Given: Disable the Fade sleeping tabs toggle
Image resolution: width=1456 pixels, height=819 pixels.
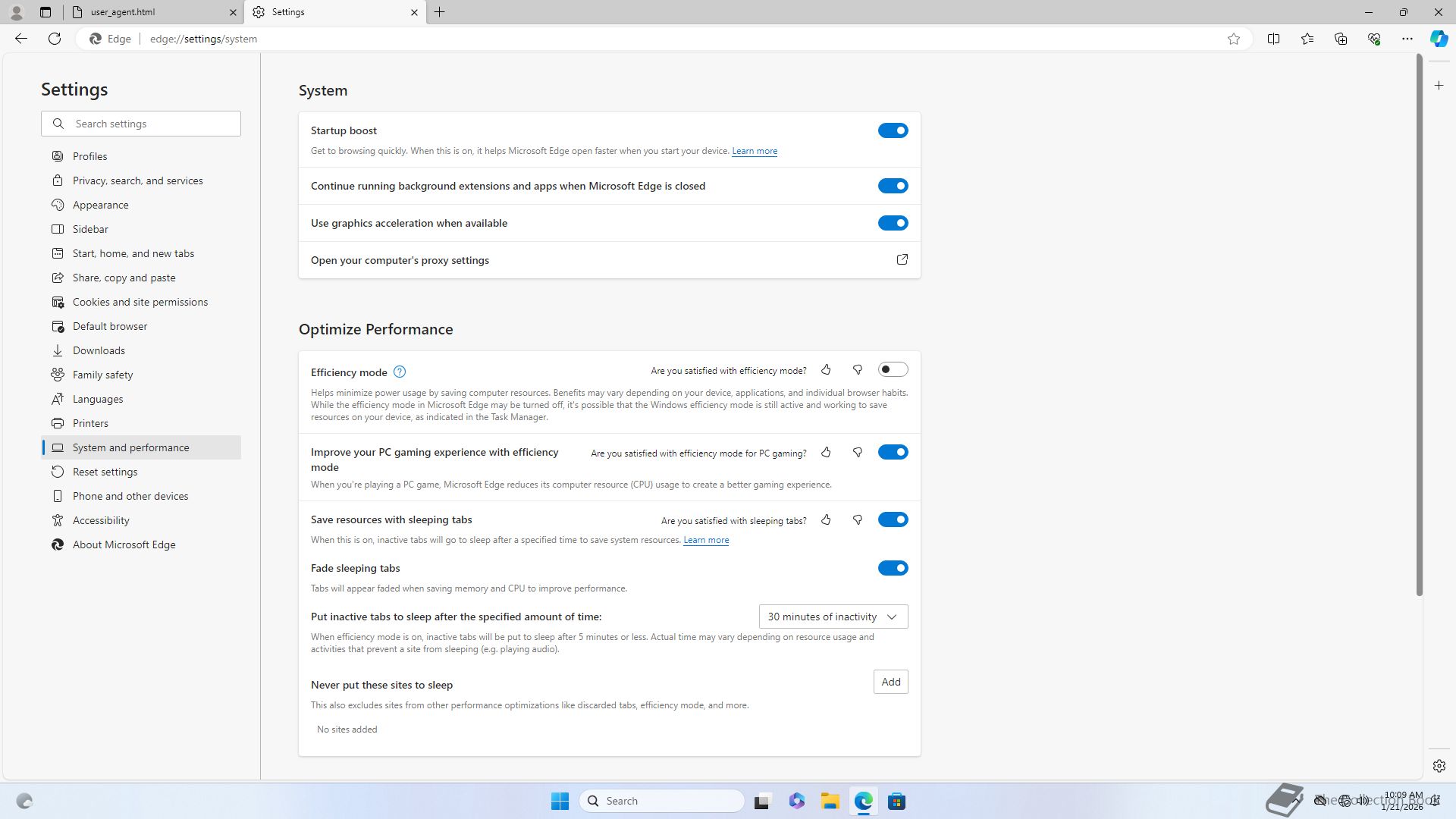Looking at the screenshot, I should tap(893, 568).
